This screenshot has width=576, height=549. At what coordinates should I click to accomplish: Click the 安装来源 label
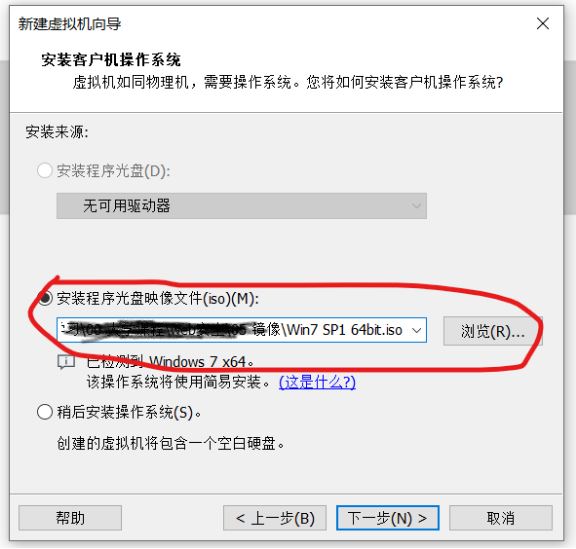click(x=57, y=132)
